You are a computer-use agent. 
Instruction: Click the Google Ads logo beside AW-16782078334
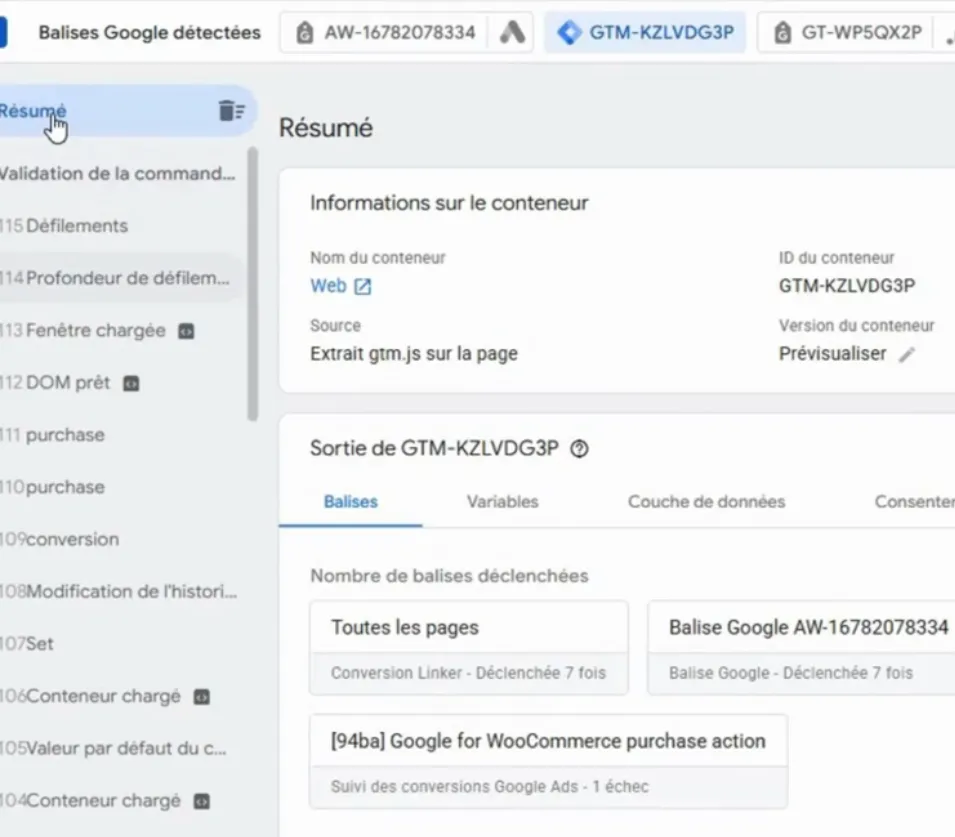[513, 32]
